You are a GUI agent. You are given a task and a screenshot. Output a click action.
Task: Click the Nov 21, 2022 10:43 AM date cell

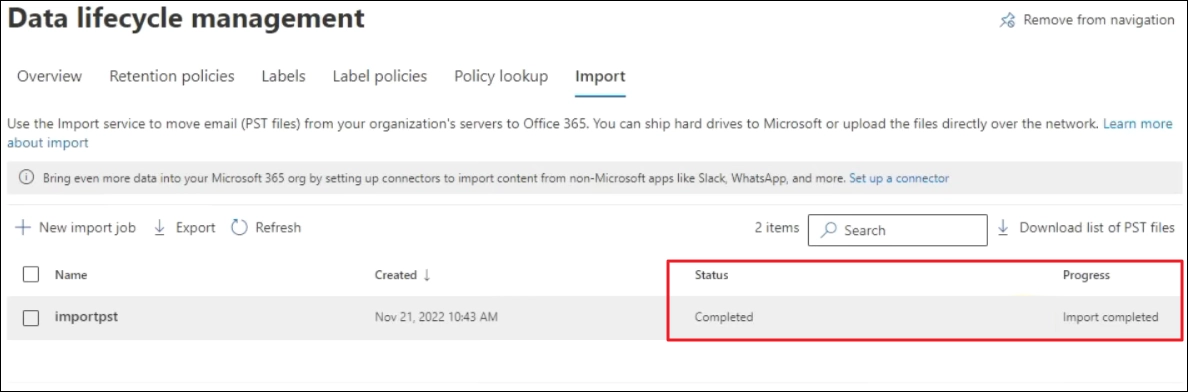tap(436, 318)
